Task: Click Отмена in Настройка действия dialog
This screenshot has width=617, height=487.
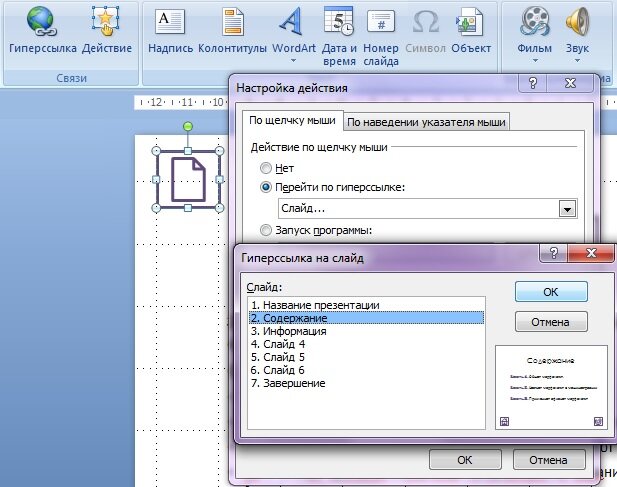Action: (549, 460)
